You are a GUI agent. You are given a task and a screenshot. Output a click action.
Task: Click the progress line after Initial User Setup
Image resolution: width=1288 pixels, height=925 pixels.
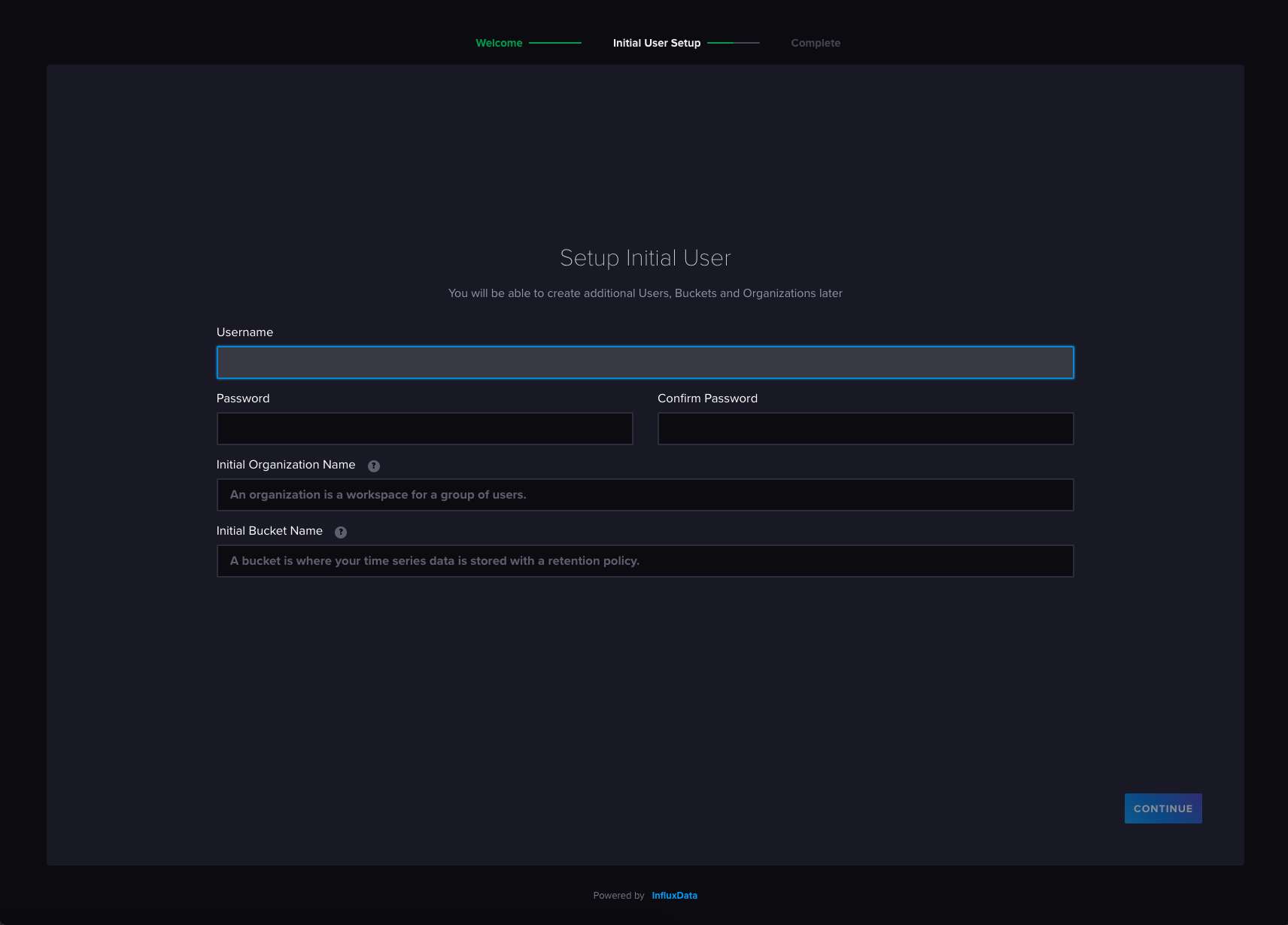coord(733,43)
